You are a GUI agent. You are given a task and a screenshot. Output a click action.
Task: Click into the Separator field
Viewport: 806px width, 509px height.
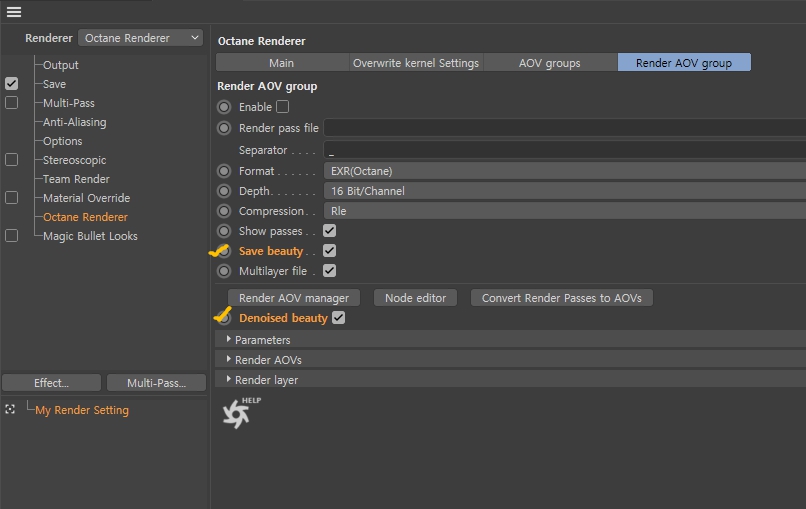pyautogui.click(x=564, y=150)
